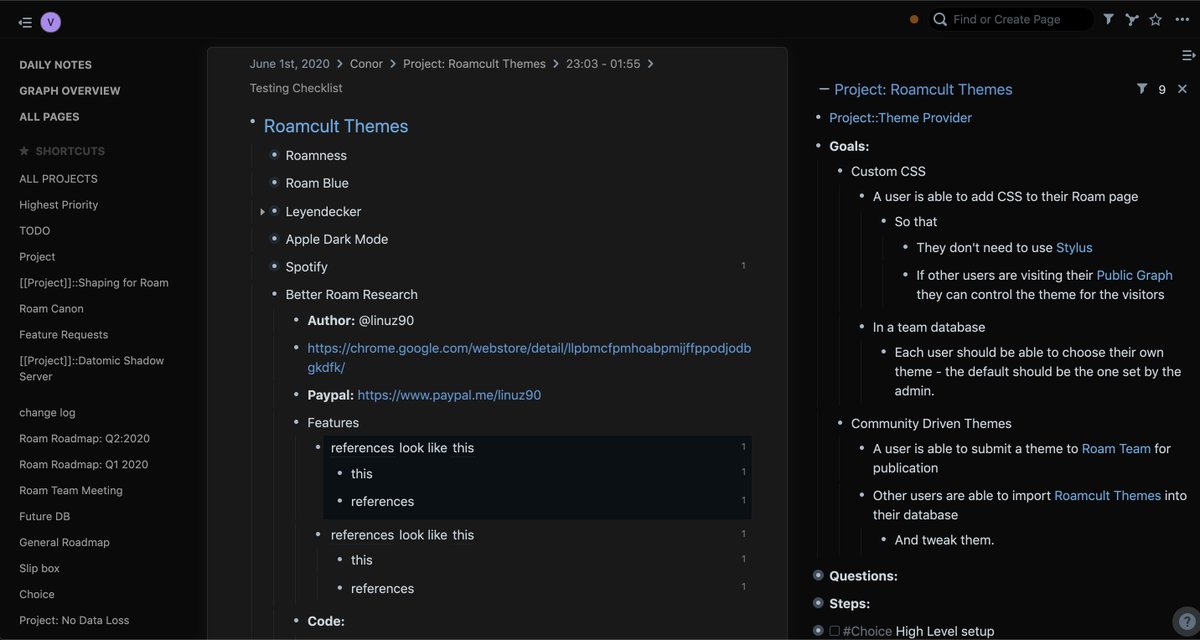The height and width of the screenshot is (640, 1200).
Task: Collapse the Project: Roamcult Themes sidebar section
Action: [x=824, y=89]
